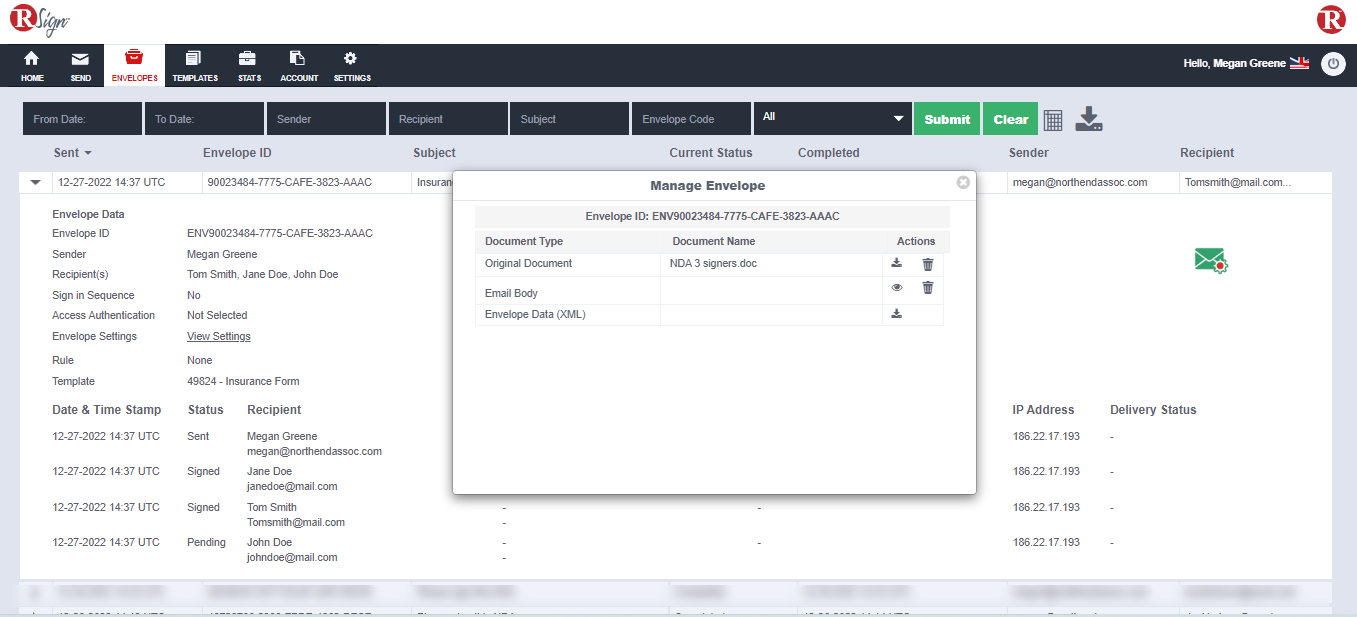
Task: Click the From Date input field
Action: [x=81, y=117]
